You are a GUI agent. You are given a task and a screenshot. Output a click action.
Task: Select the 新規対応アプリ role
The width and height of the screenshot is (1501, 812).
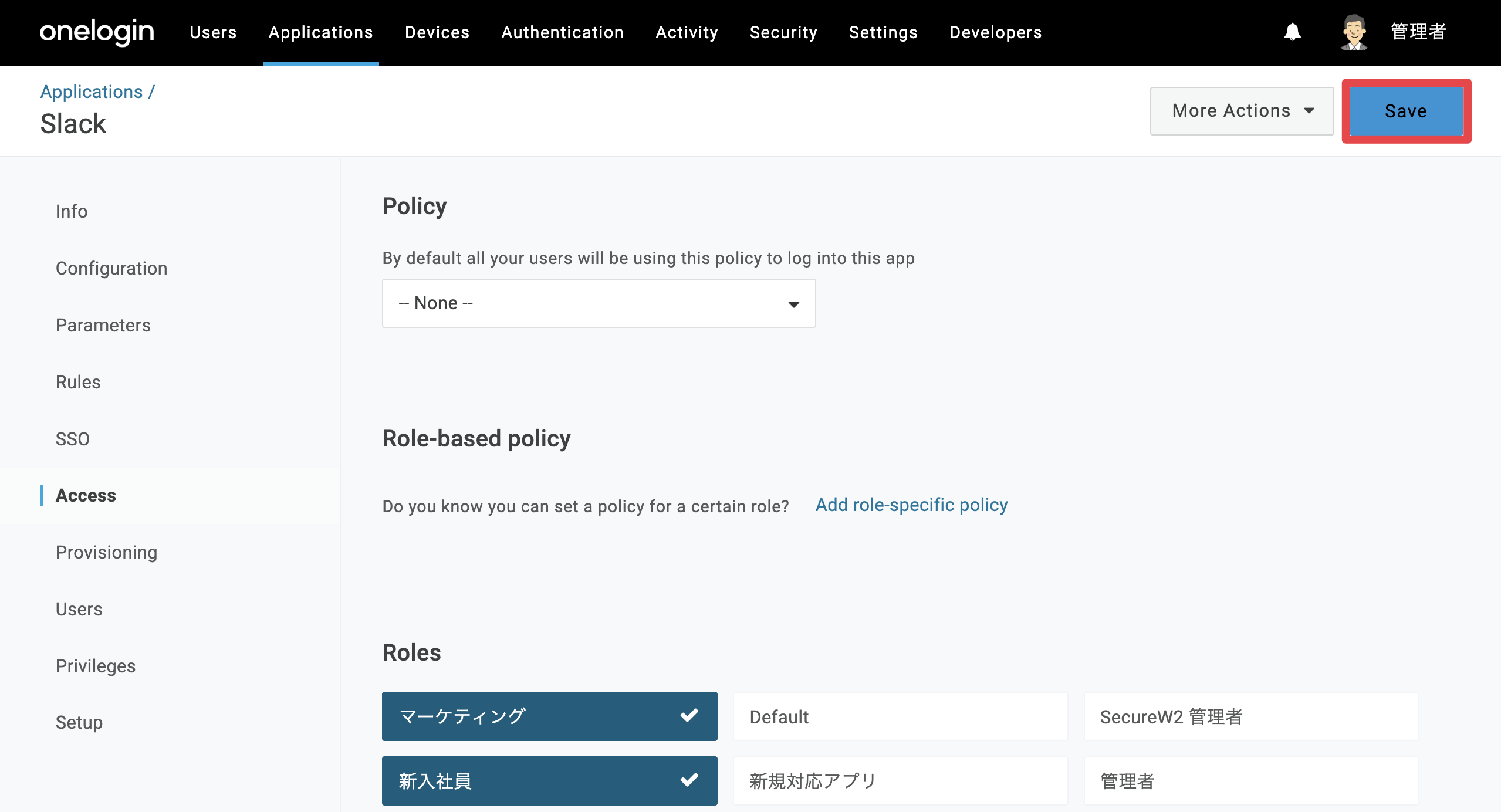(x=900, y=781)
